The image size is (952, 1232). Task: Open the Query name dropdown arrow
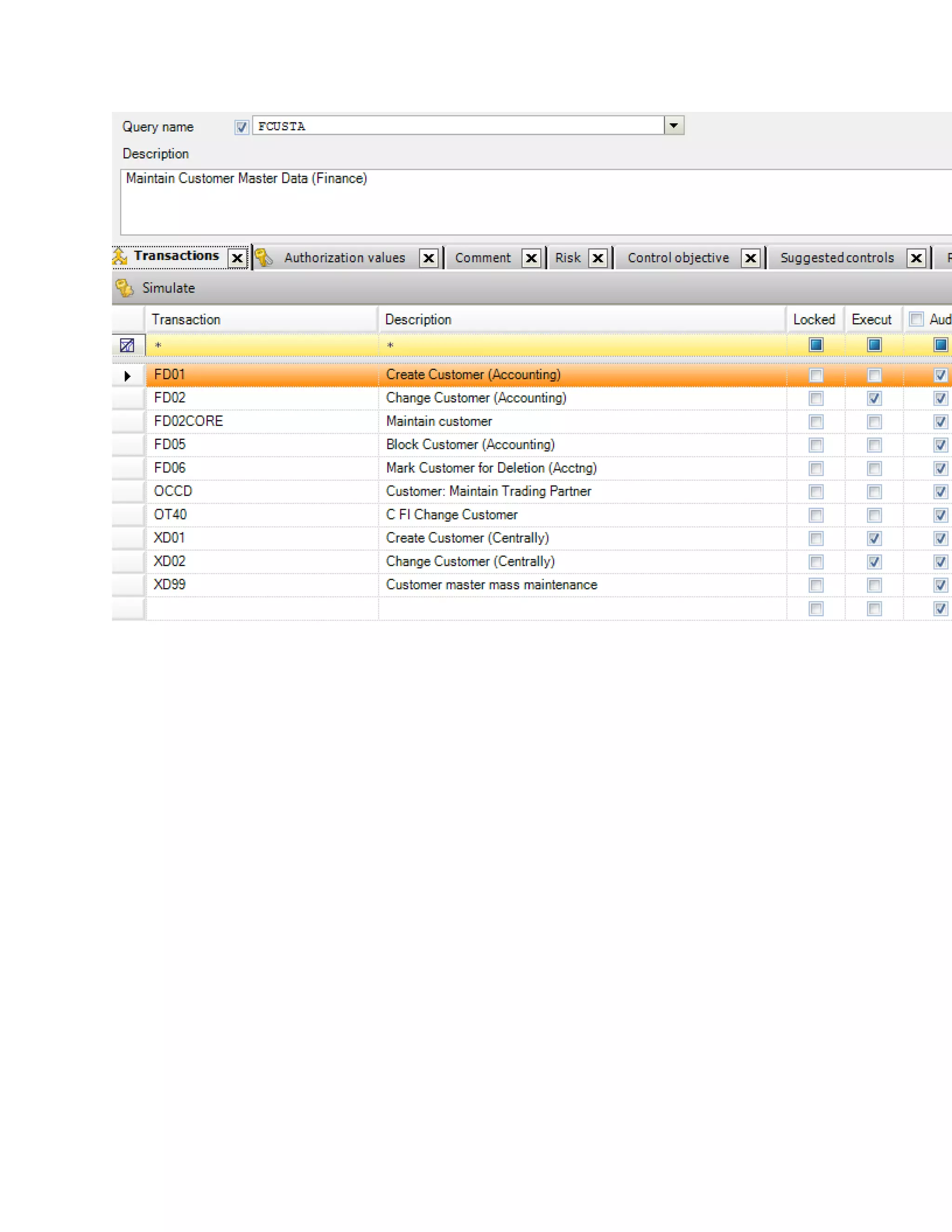point(674,125)
